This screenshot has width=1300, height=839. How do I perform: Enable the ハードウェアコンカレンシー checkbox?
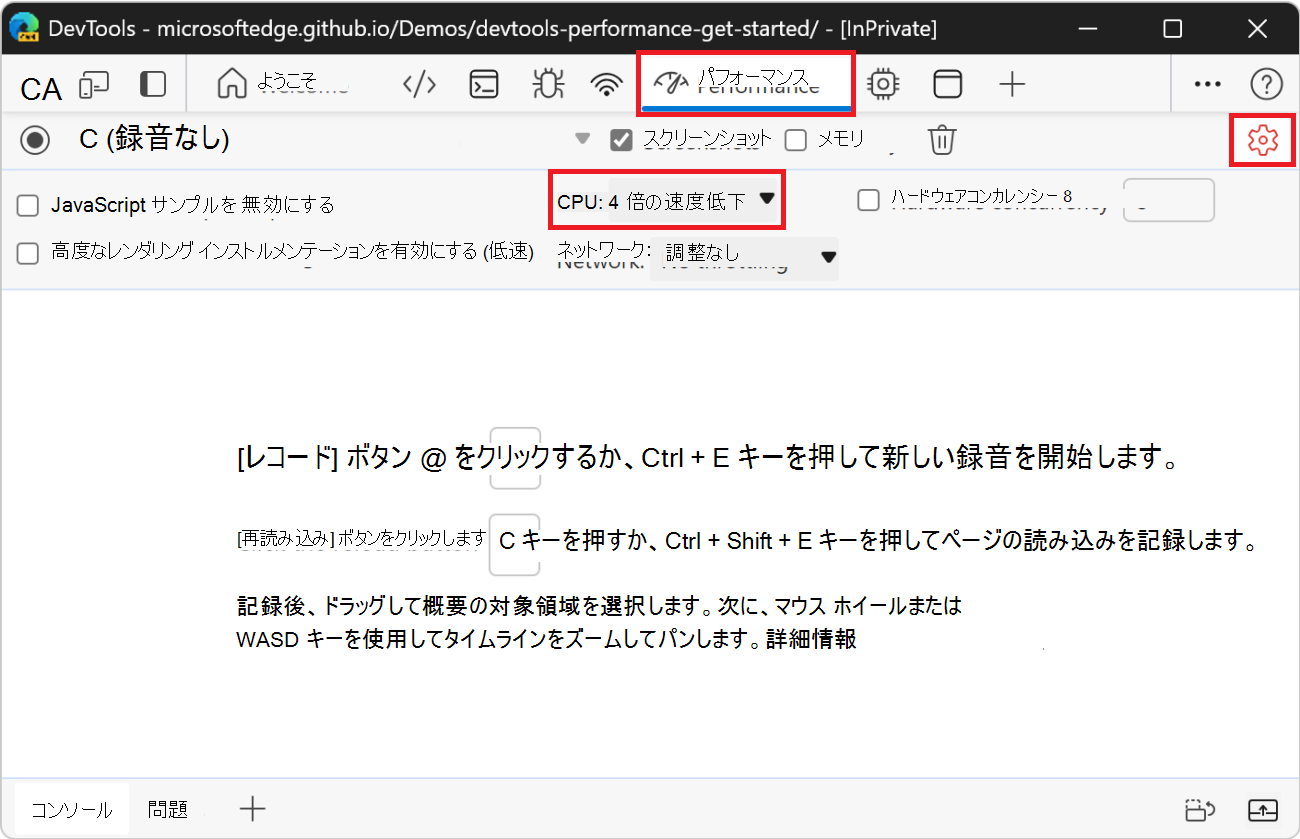868,201
